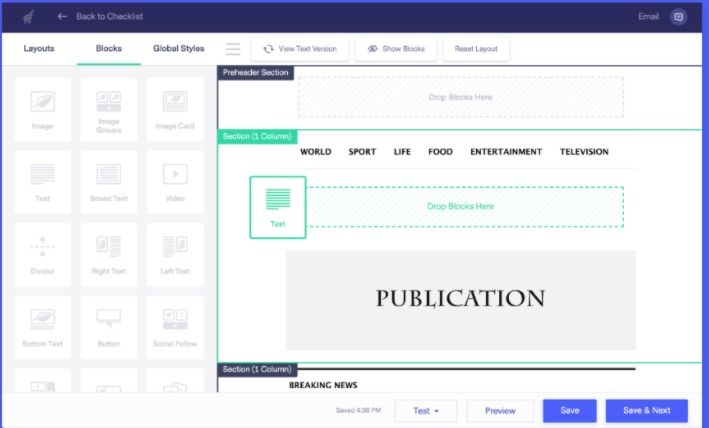Switch to the Layouts tab
This screenshot has width=709, height=428.
click(39, 48)
